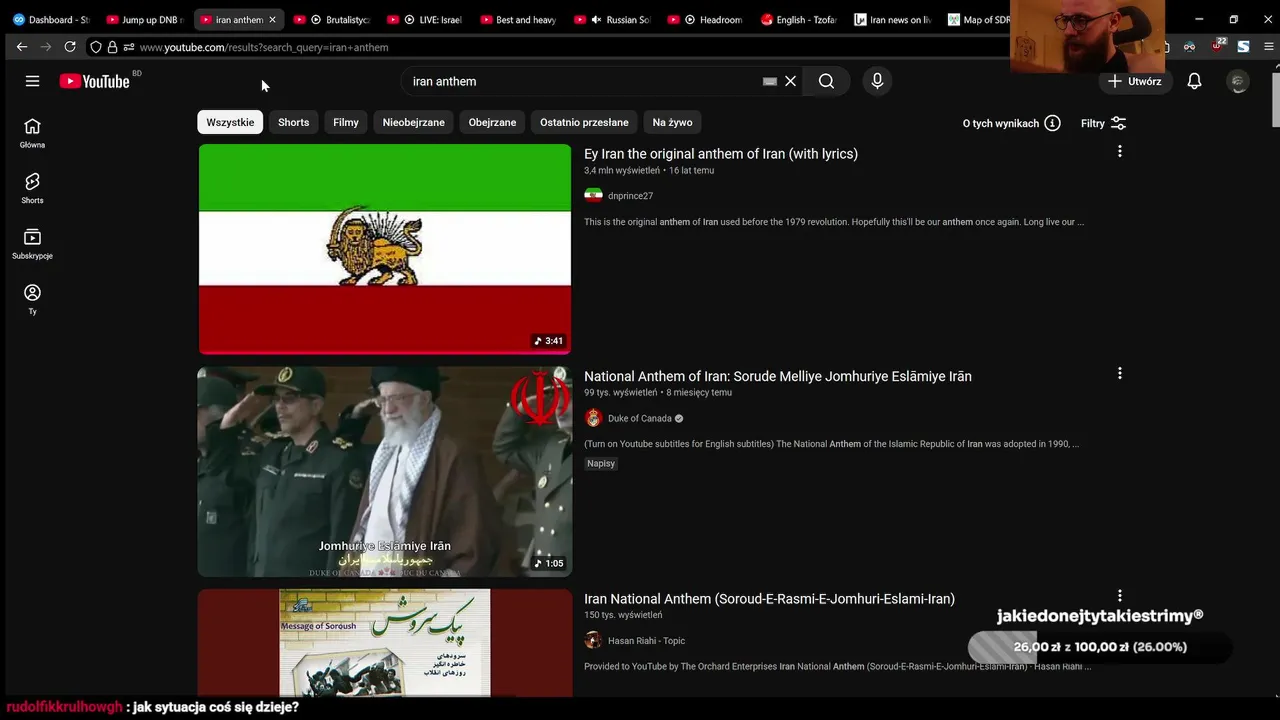Go back in browser
This screenshot has height=720, width=1280.
coord(22,47)
